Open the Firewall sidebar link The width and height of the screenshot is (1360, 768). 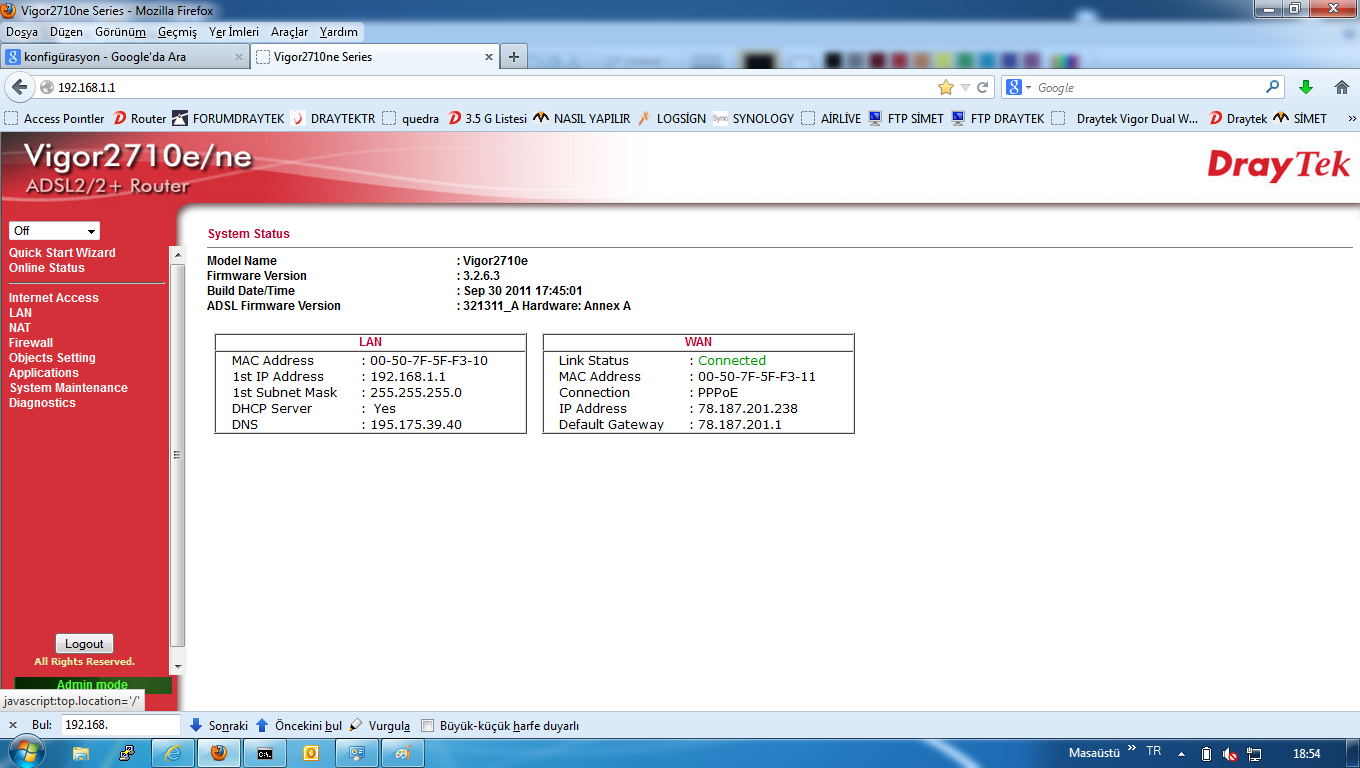pos(31,343)
